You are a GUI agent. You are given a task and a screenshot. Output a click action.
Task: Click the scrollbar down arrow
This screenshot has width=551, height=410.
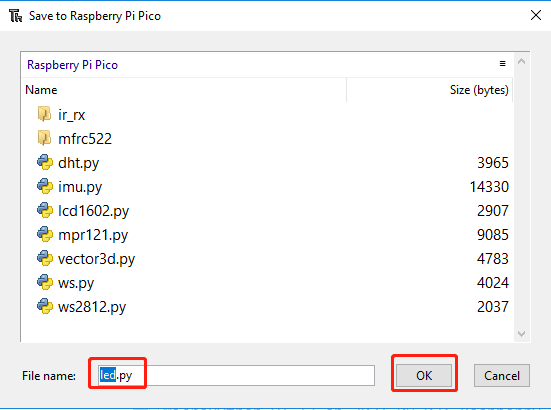click(x=521, y=333)
